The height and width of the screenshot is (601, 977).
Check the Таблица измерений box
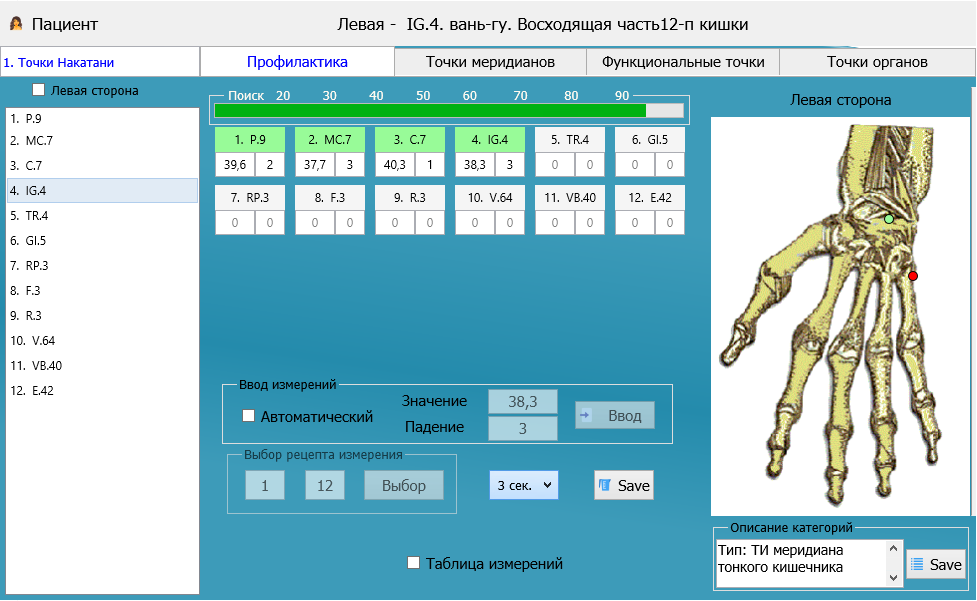414,563
